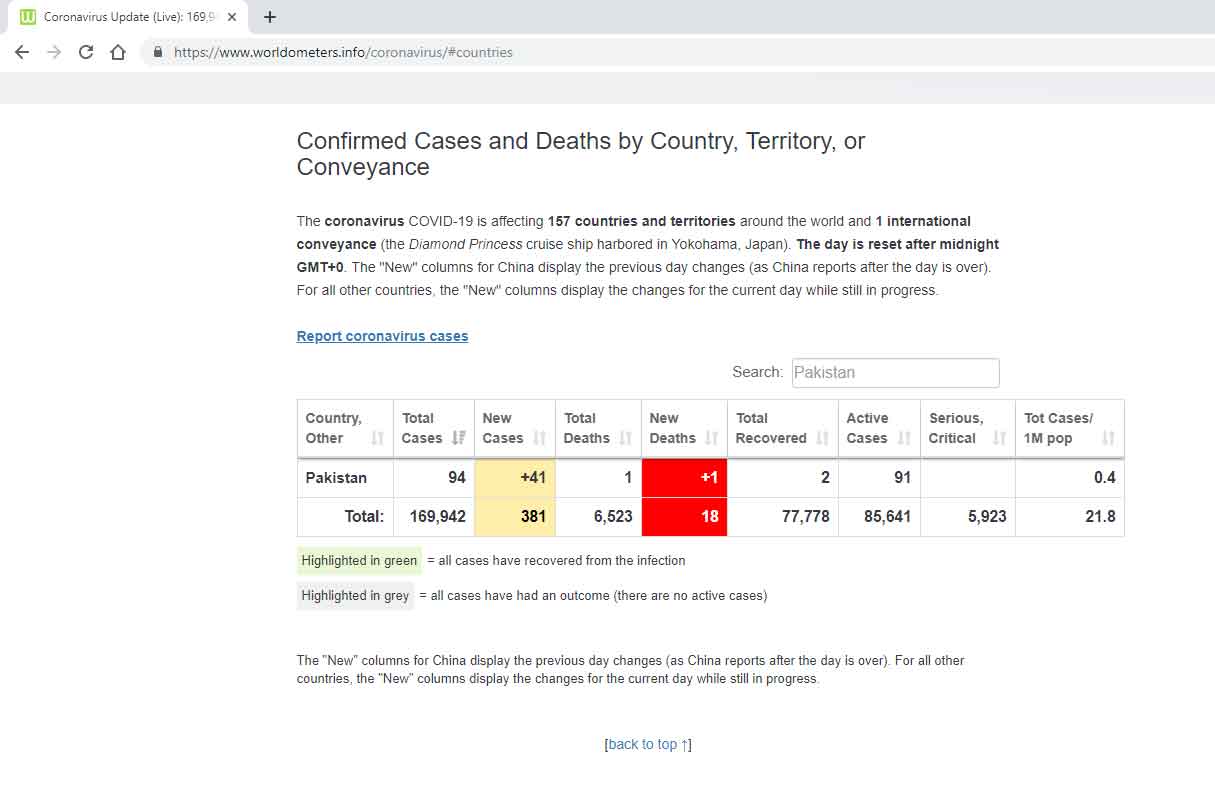Open Report coronavirus cases link

coord(382,336)
